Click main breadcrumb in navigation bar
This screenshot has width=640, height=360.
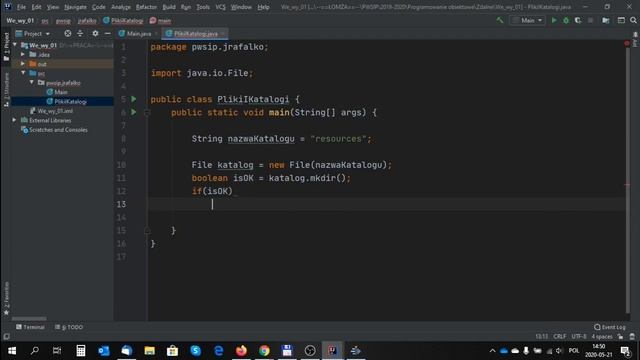click(x=160, y=20)
